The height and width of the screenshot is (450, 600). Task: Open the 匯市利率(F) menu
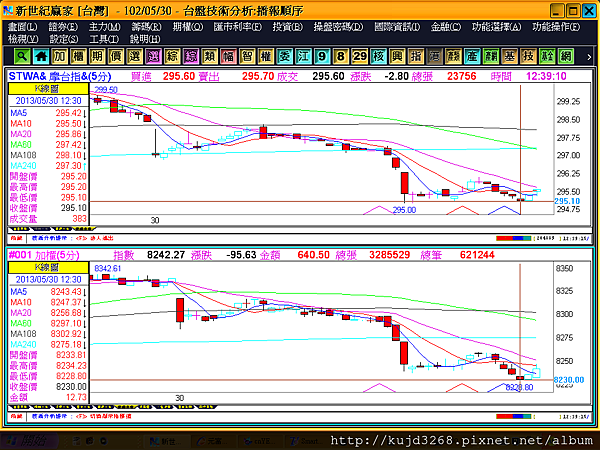(x=238, y=27)
